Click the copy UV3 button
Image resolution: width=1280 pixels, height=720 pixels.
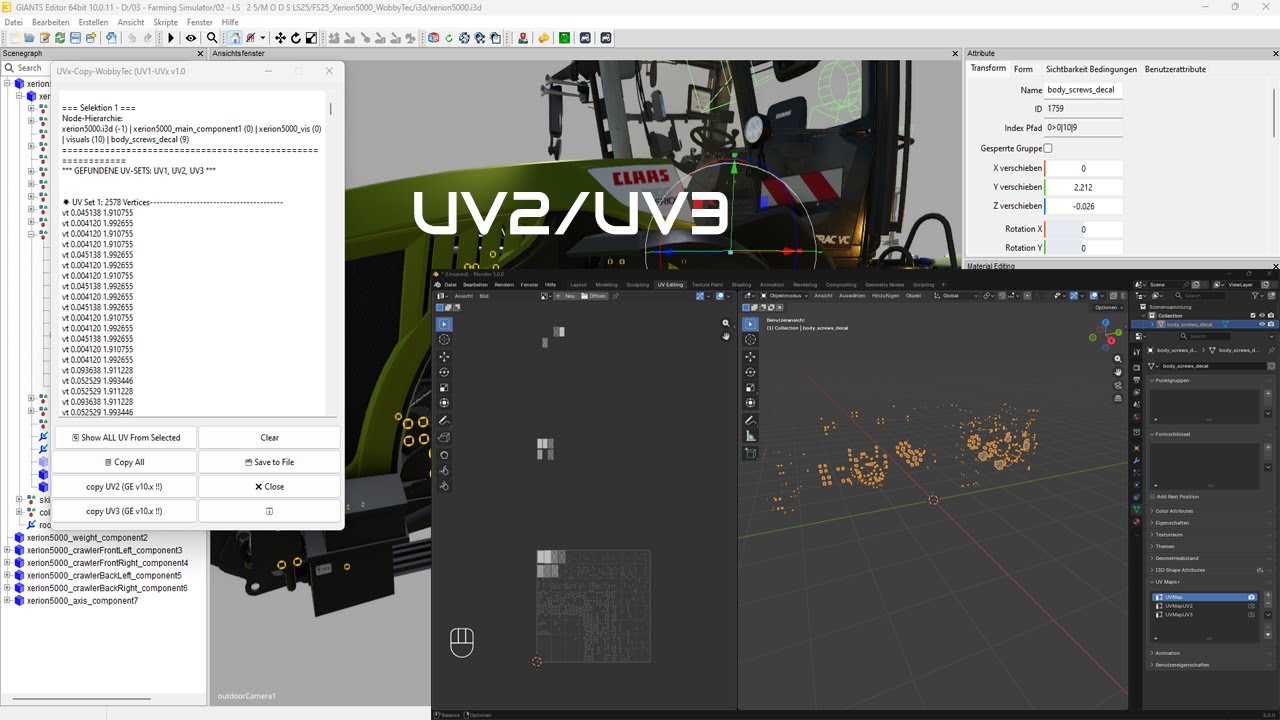[125, 511]
